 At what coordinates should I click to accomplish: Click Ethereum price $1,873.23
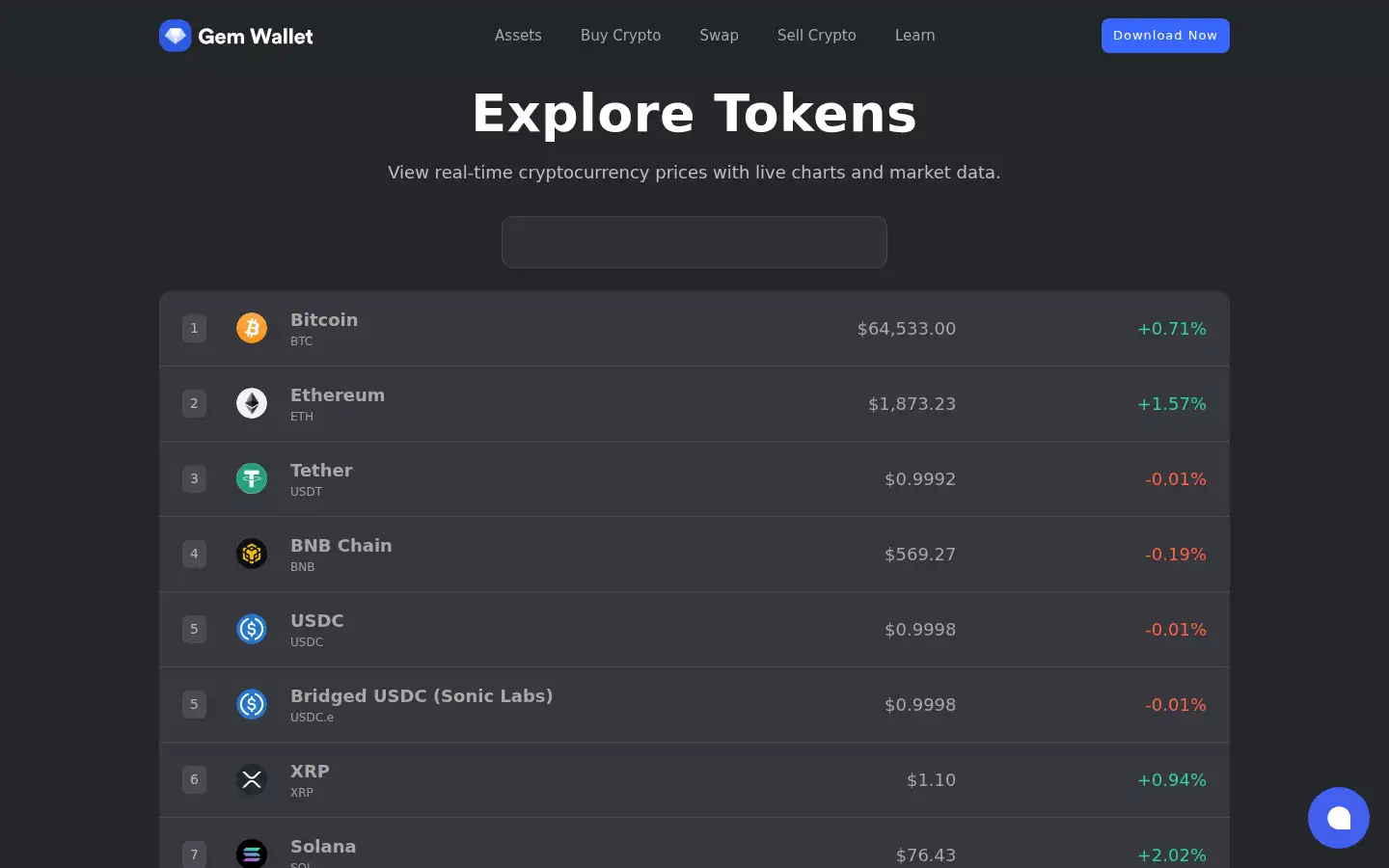pos(912,404)
